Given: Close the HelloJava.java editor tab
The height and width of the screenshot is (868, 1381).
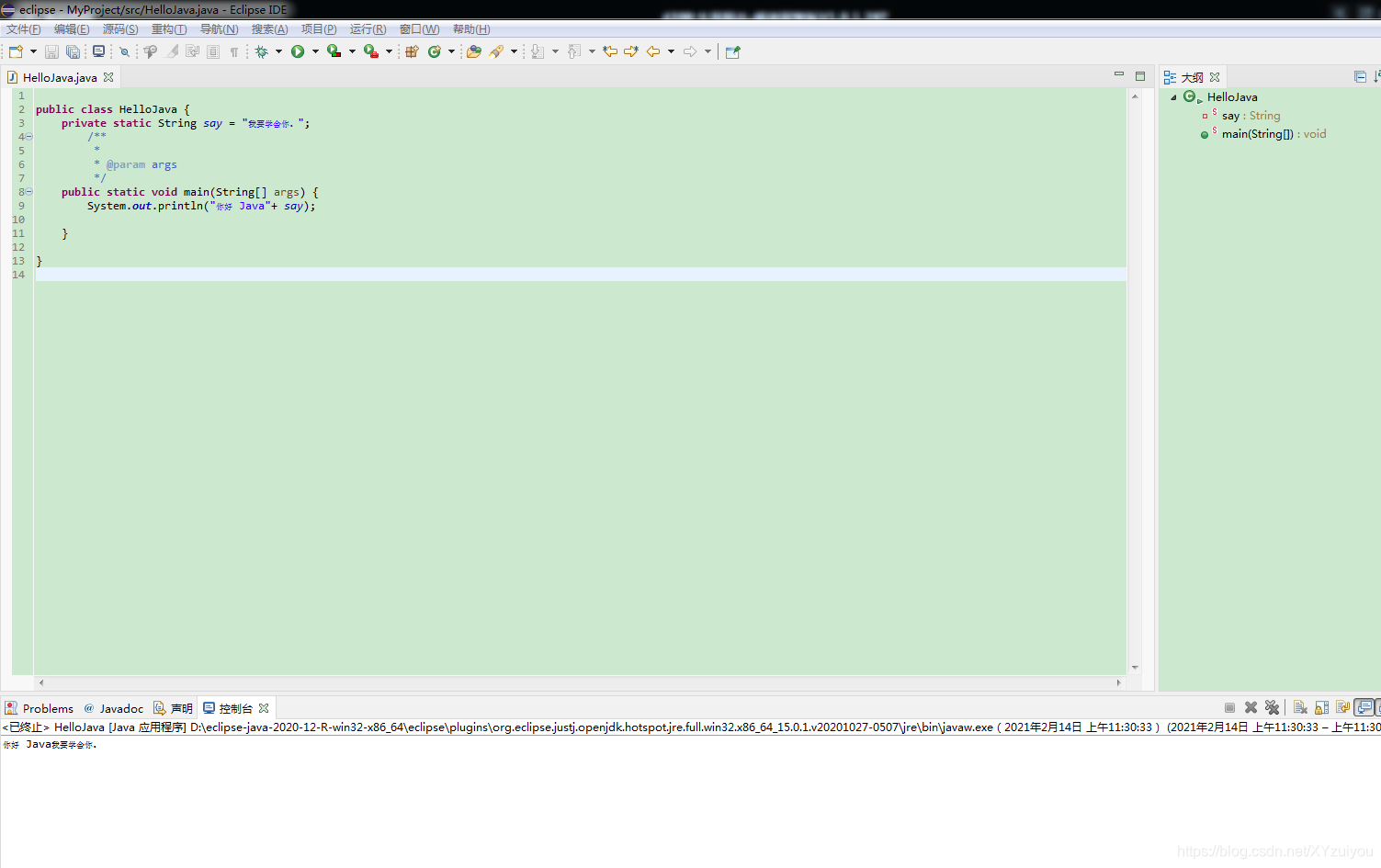Looking at the screenshot, I should (108, 77).
